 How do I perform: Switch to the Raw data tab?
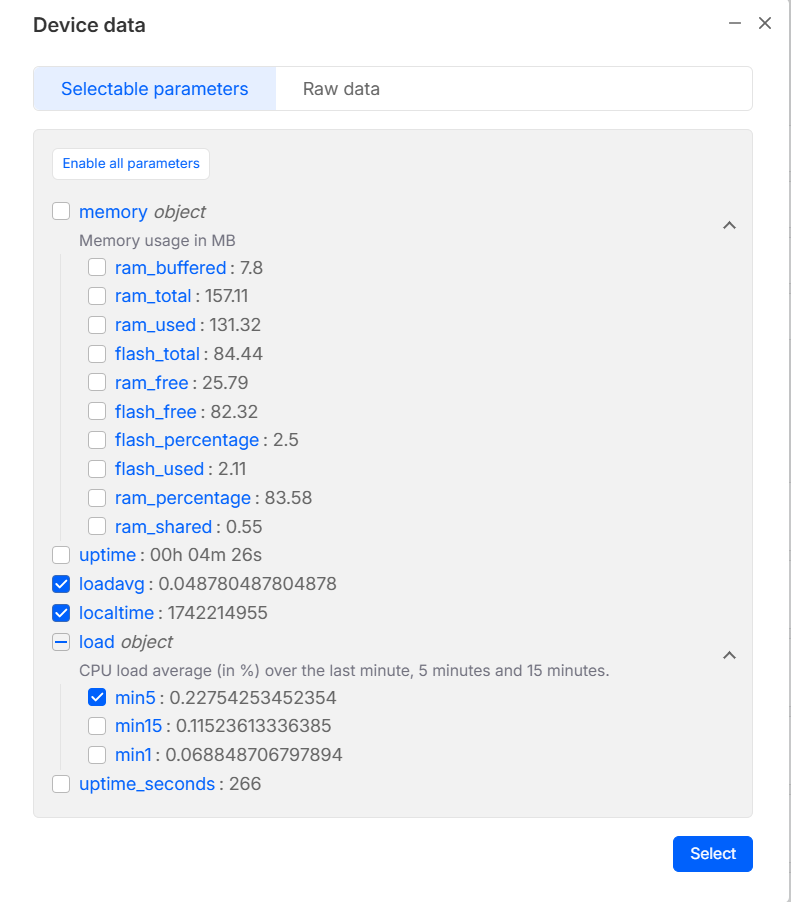click(x=341, y=89)
